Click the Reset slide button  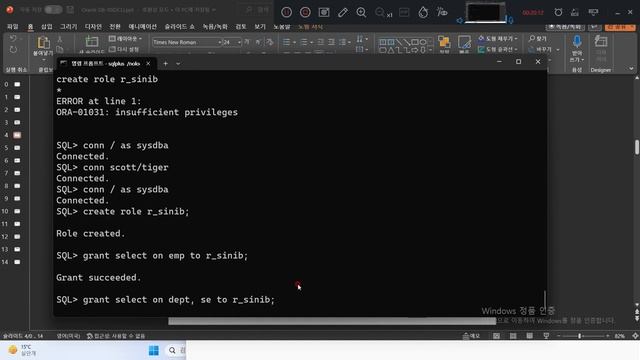124,49
